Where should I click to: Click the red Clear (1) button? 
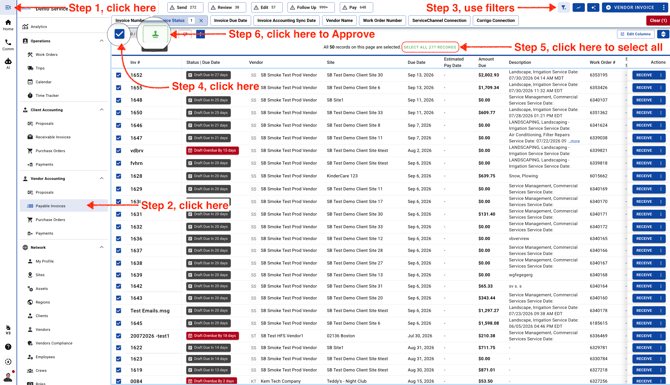[658, 20]
